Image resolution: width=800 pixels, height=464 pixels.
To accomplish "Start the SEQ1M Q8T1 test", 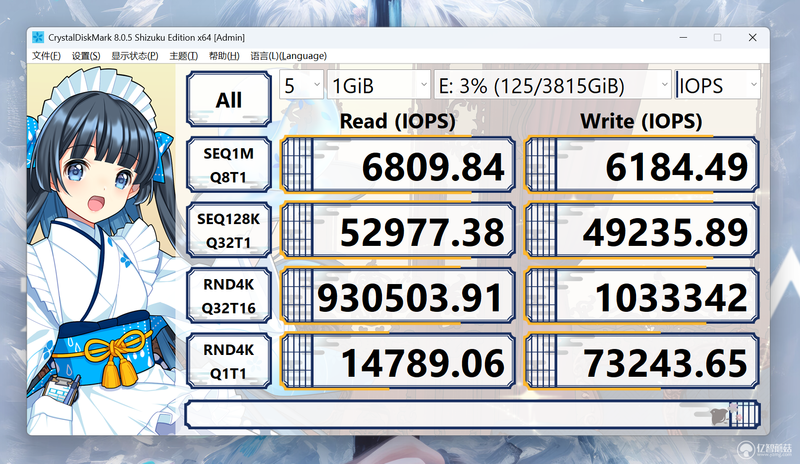I will (x=229, y=165).
